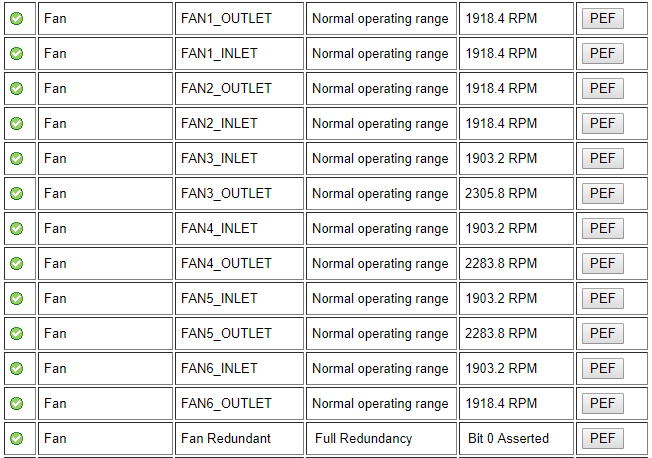The height and width of the screenshot is (458, 652).
Task: Click PEF button in FAN6_OUTLET row
Action: [x=603, y=404]
